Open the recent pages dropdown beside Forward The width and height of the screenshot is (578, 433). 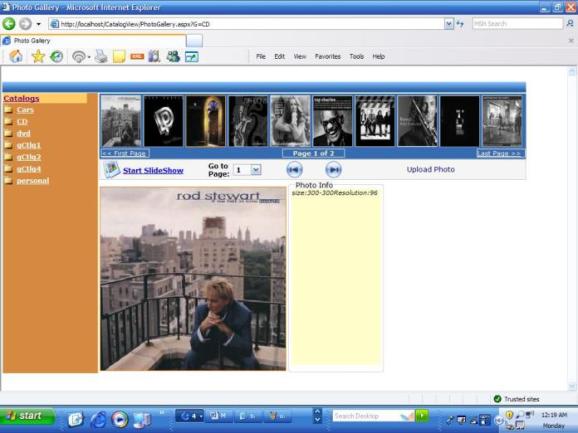(x=38, y=24)
